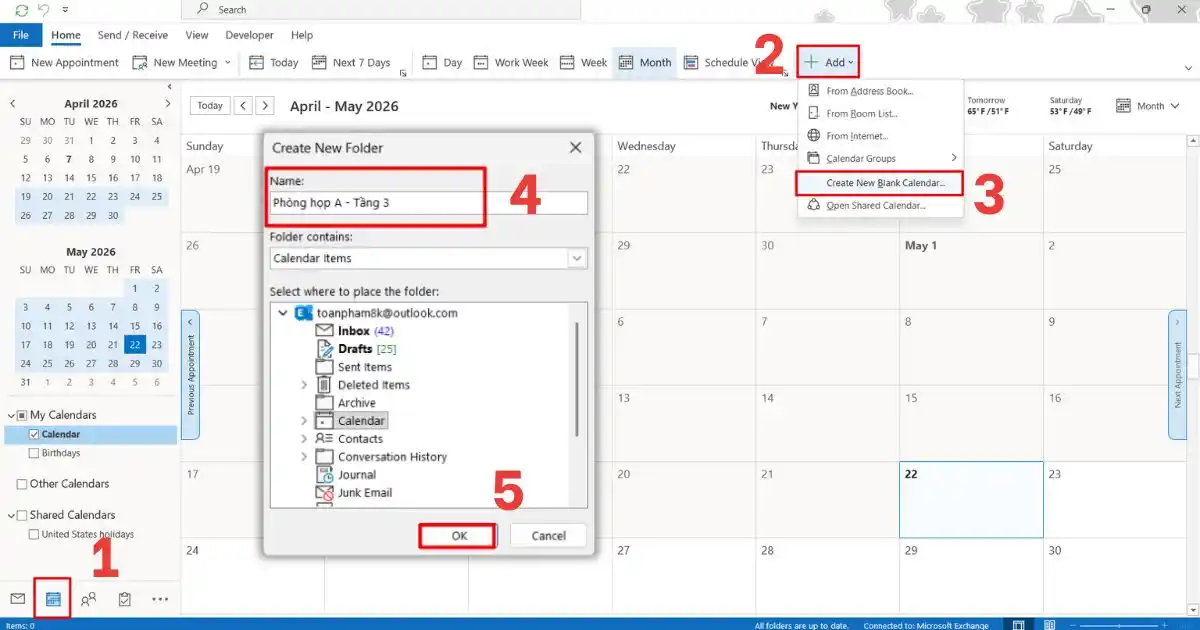Image resolution: width=1200 pixels, height=630 pixels.
Task: Open the Calendar view icon in bottom navigation
Action: tap(53, 599)
